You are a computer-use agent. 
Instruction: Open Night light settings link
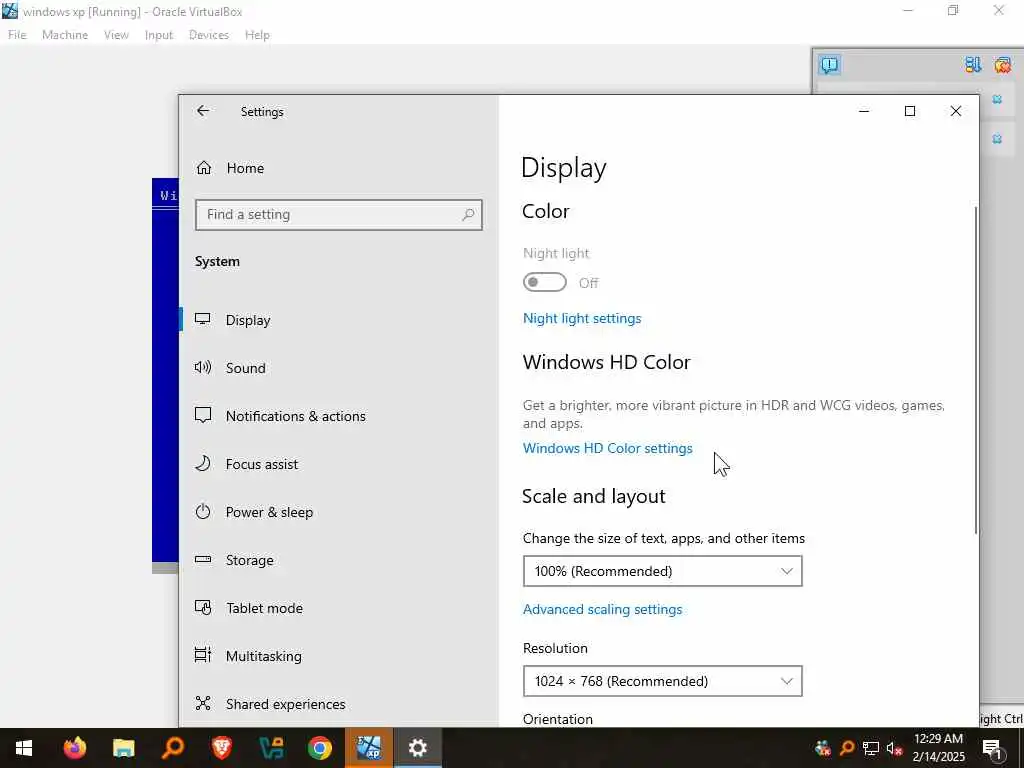[x=582, y=318]
